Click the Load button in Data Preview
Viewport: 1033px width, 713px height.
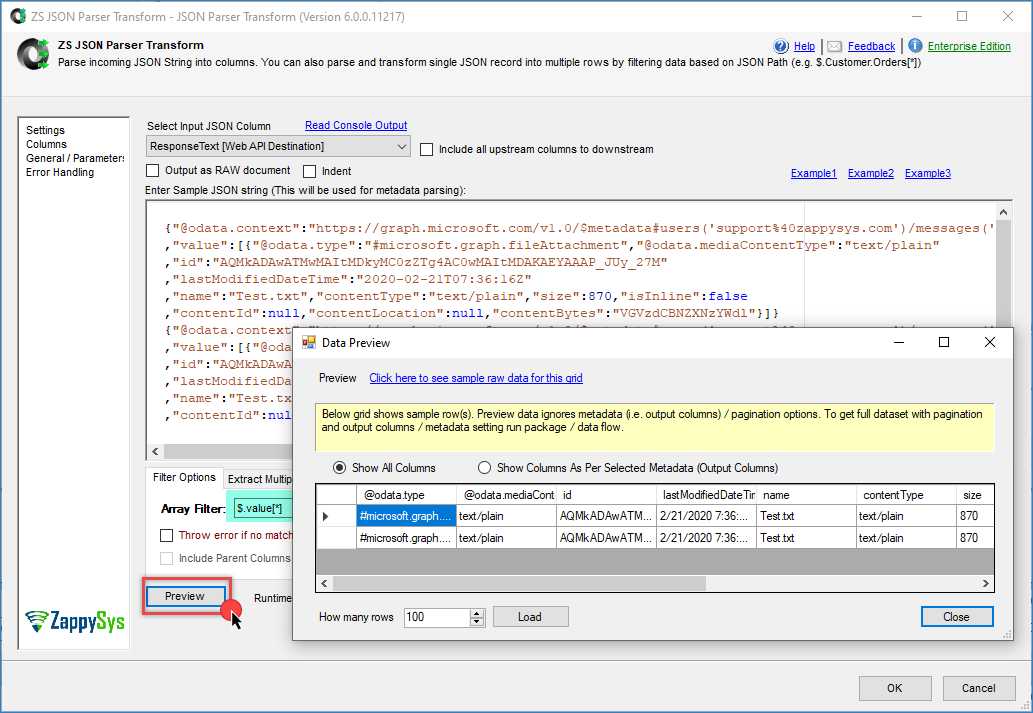[x=530, y=617]
